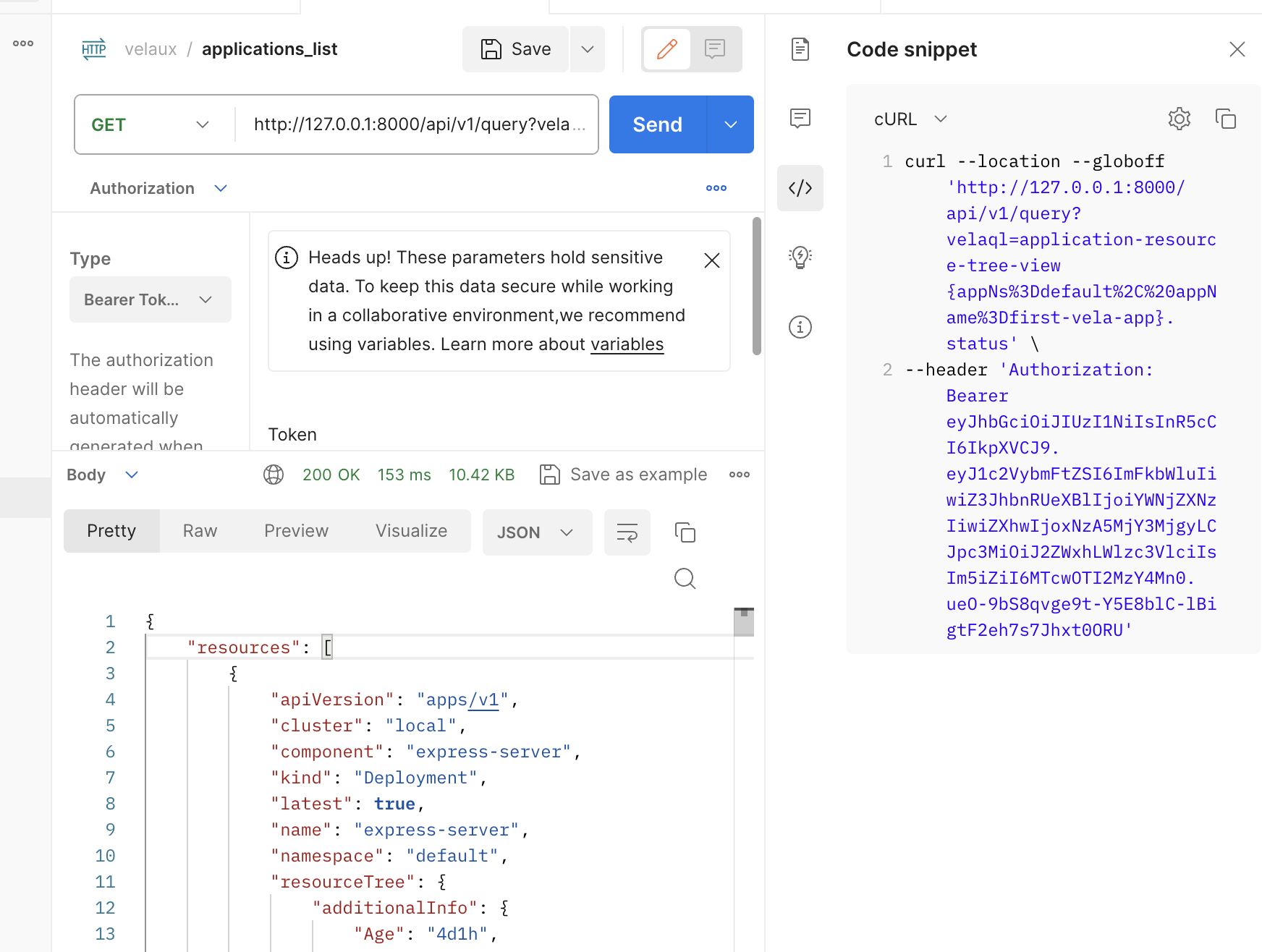Open the Authorization tab dropdown
The image size is (1262, 952).
click(x=158, y=188)
